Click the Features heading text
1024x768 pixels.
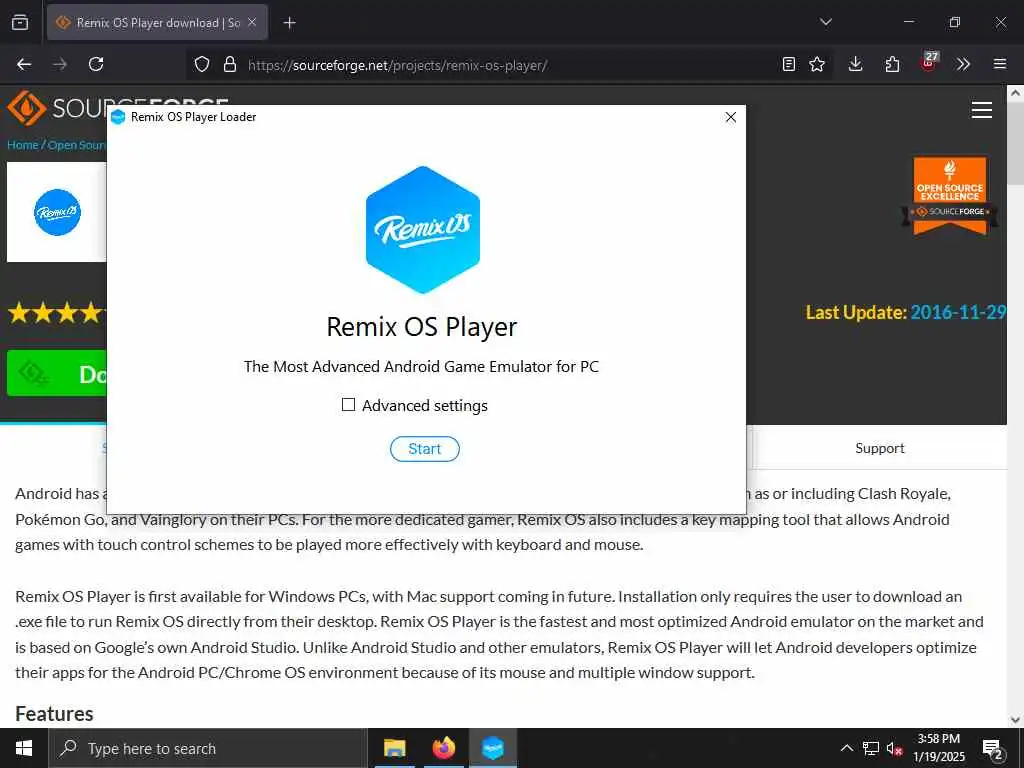54,714
